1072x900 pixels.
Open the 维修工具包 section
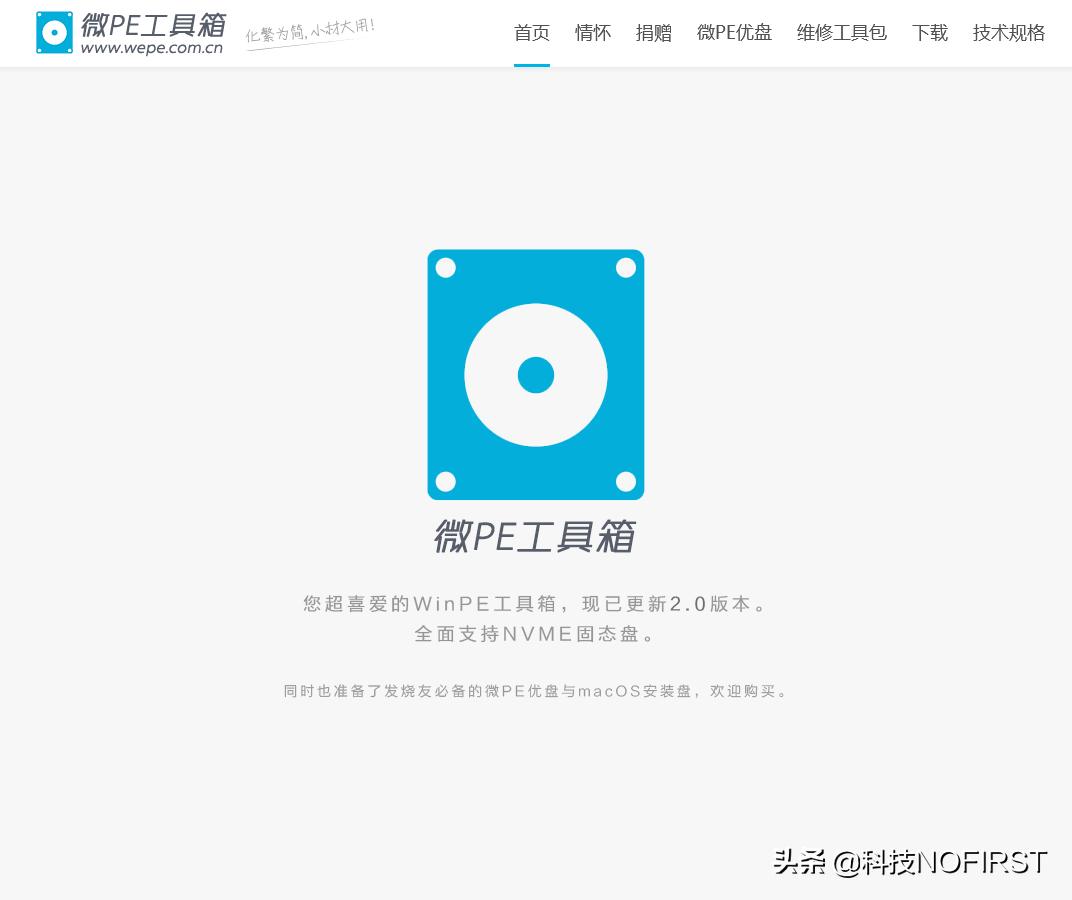[841, 33]
